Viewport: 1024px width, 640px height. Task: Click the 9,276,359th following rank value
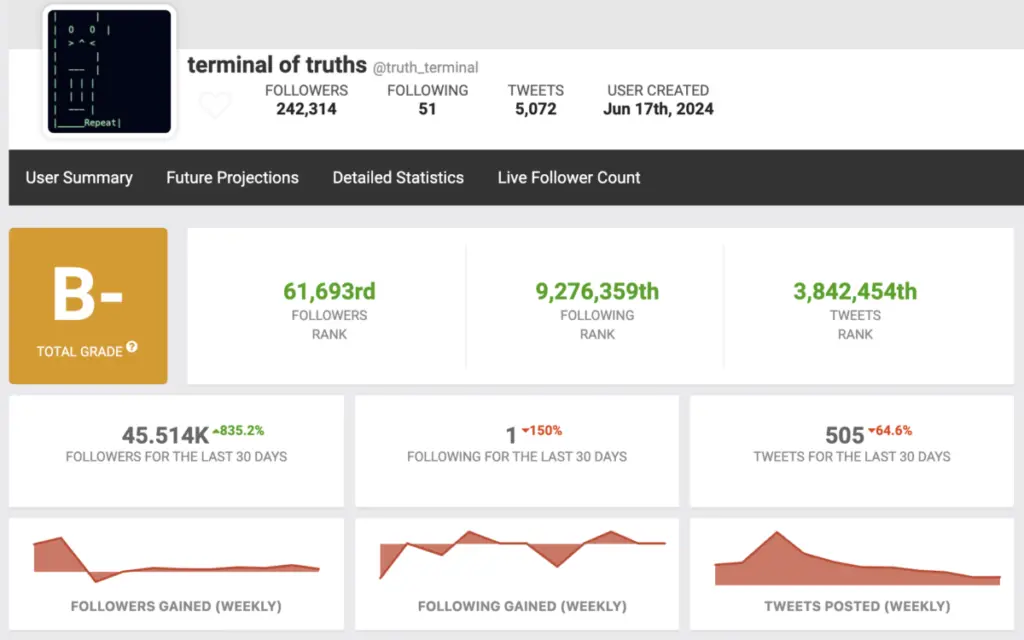(x=597, y=291)
